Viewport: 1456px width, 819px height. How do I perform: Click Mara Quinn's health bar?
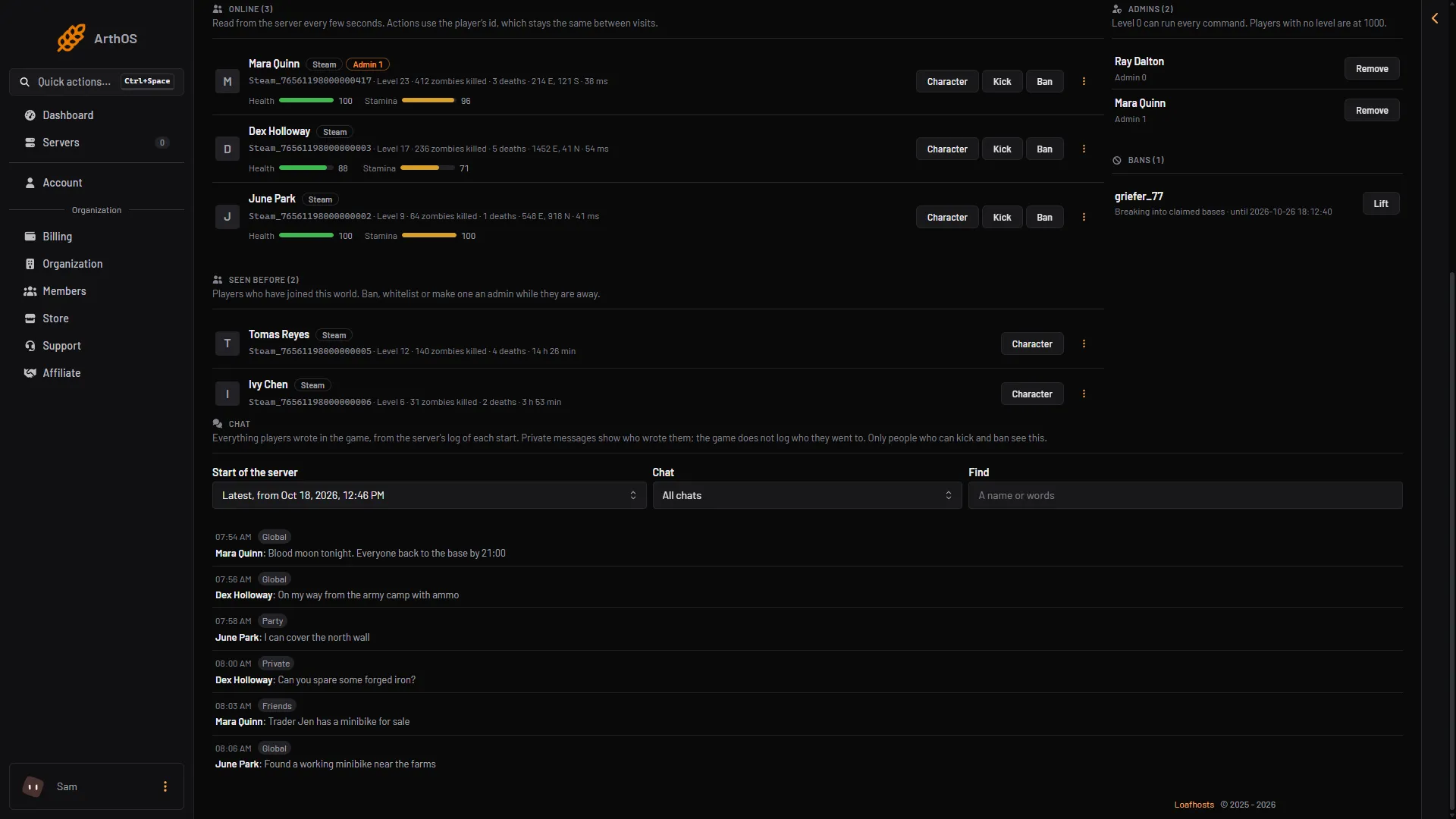(x=306, y=100)
